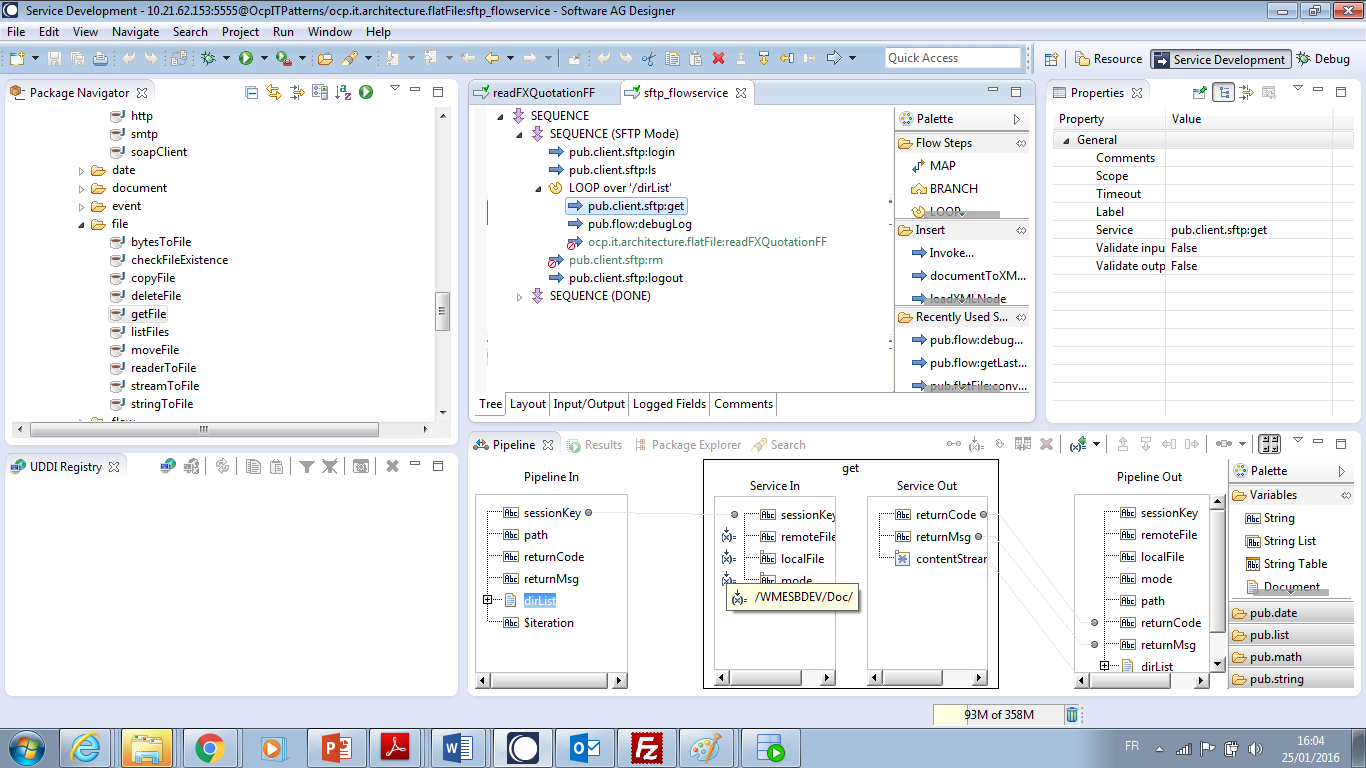1366x768 pixels.
Task: Open the Project menu
Action: click(x=240, y=31)
